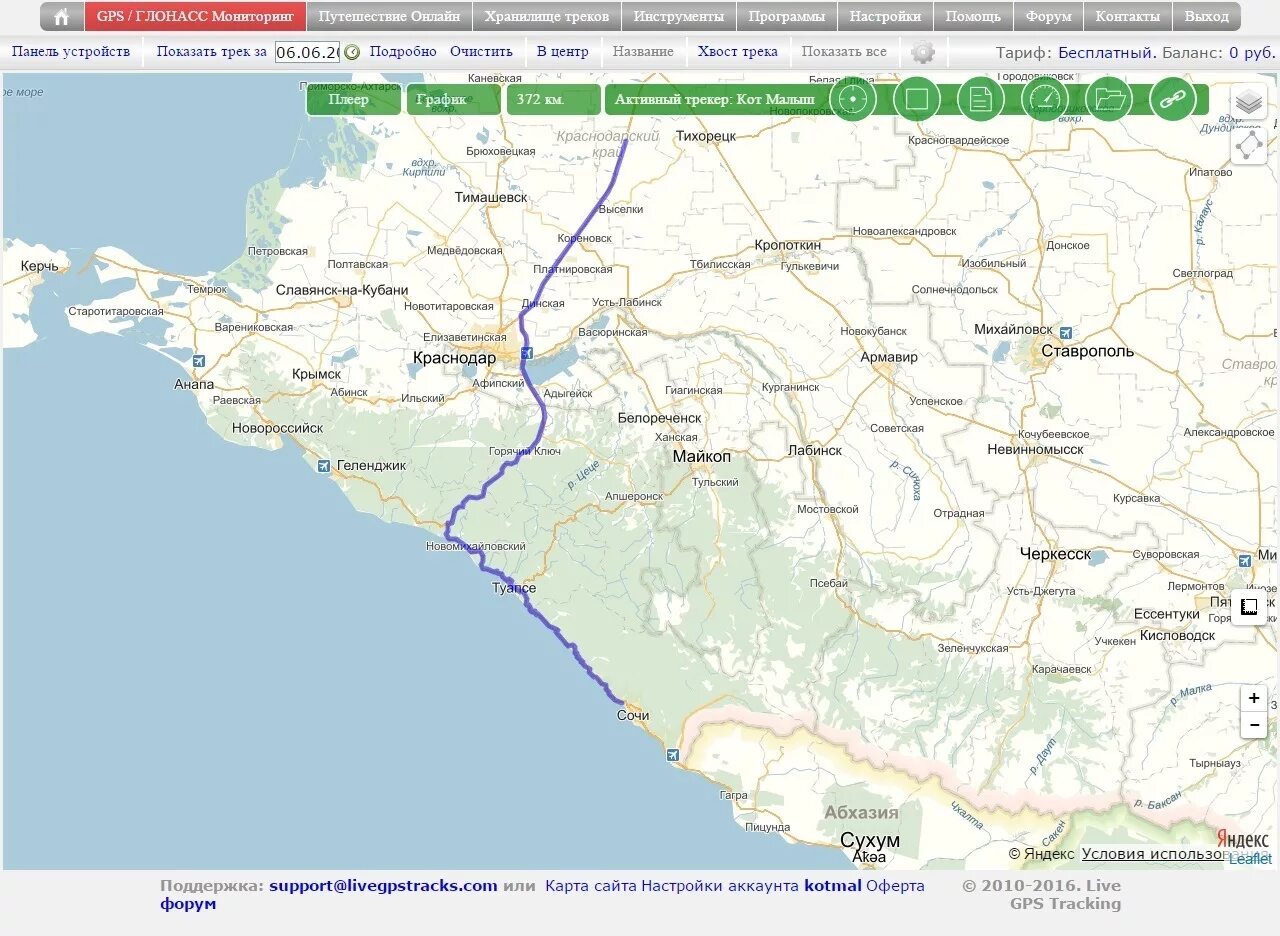Focus the track date field
This screenshot has height=936, width=1280.
click(x=307, y=52)
